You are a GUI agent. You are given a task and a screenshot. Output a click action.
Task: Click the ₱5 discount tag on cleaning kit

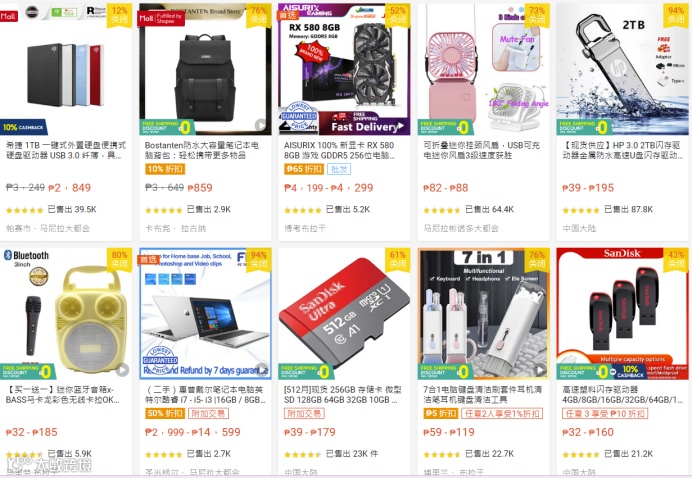(440, 414)
